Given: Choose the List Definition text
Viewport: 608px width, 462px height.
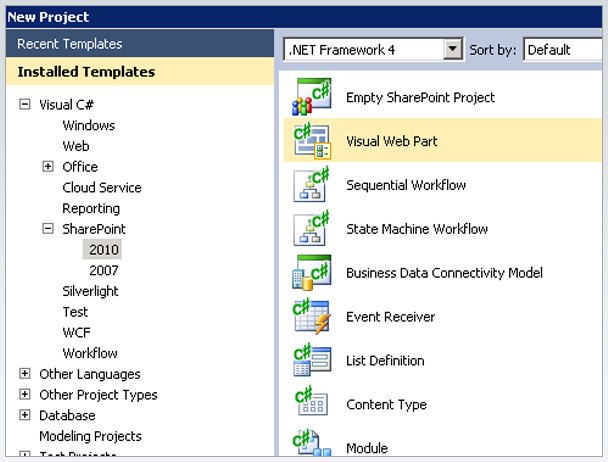Looking at the screenshot, I should [x=385, y=361].
